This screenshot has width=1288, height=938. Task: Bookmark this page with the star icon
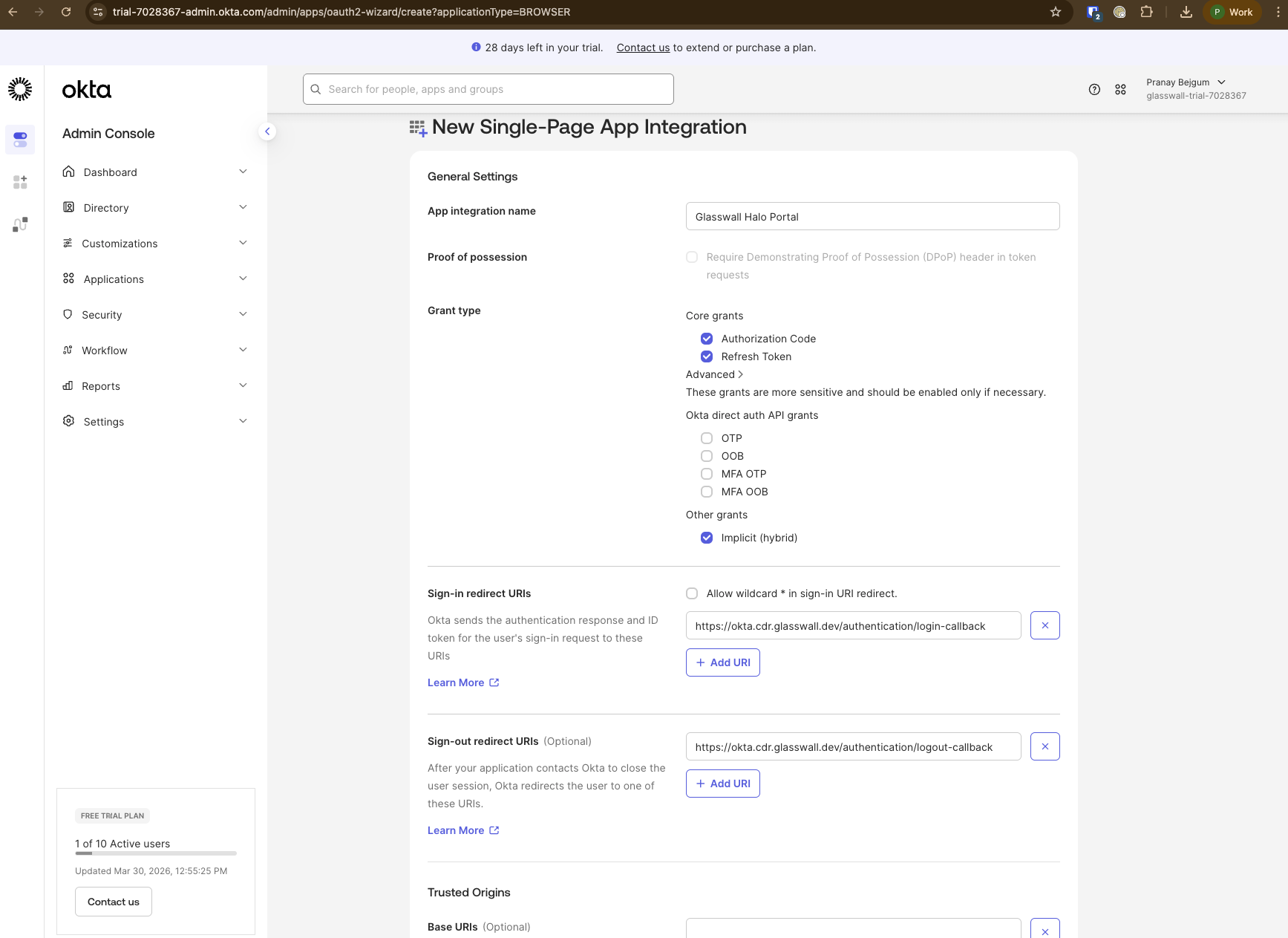point(1056,12)
